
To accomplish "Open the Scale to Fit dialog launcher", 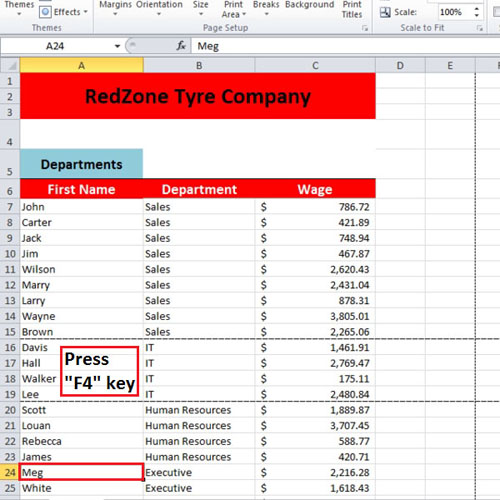I will point(480,28).
